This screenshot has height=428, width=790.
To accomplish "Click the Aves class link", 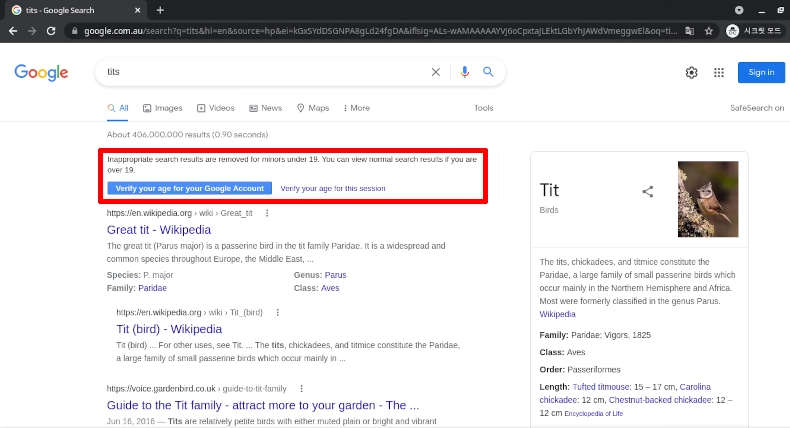I will pyautogui.click(x=330, y=288).
